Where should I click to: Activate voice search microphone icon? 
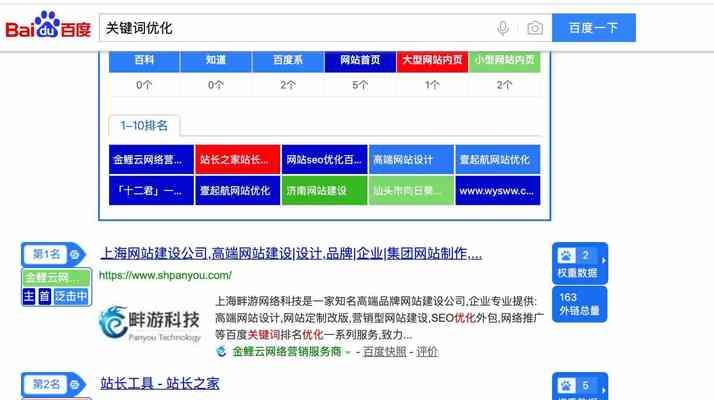(502, 28)
